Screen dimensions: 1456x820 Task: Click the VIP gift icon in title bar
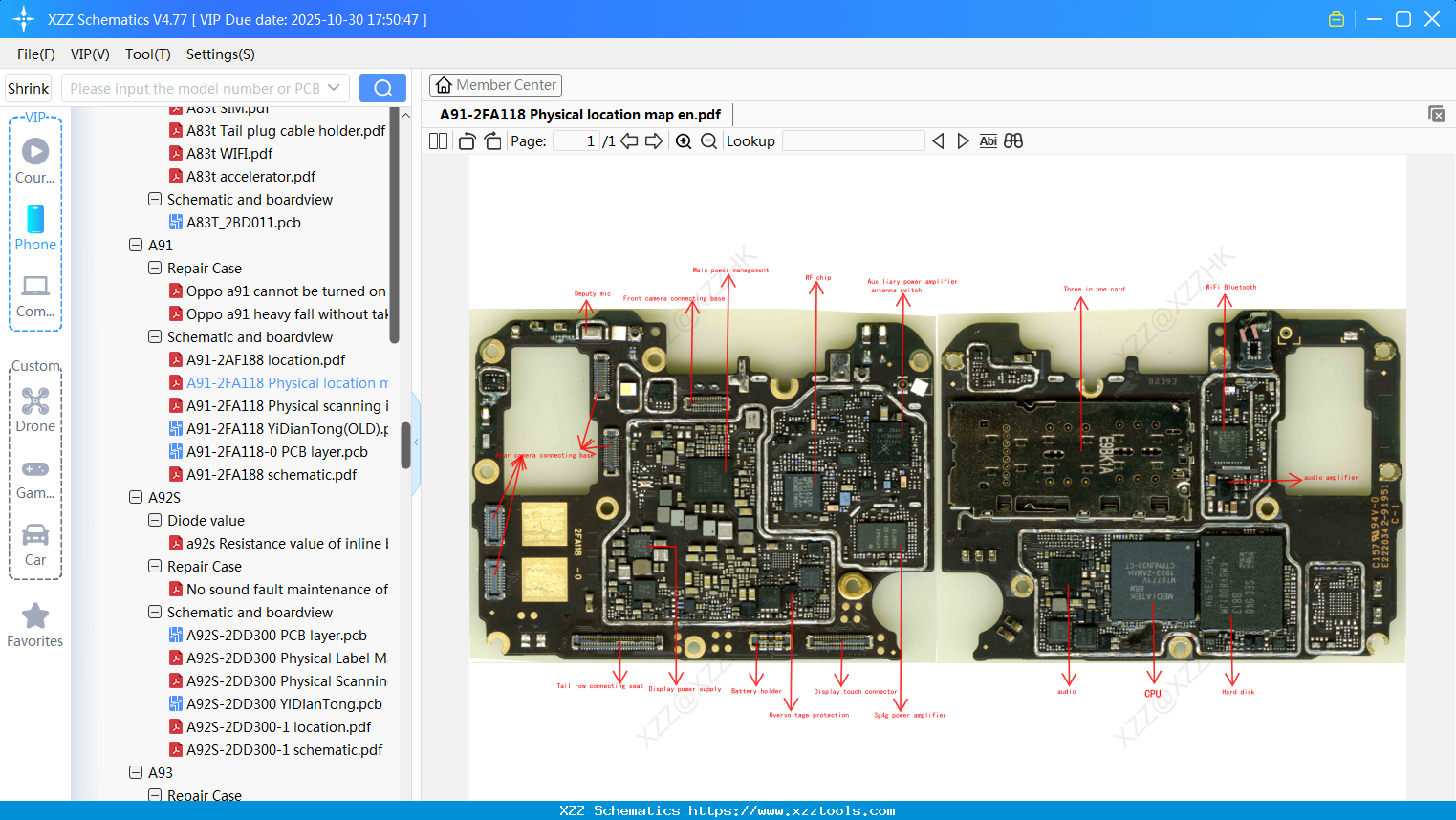pos(1336,19)
